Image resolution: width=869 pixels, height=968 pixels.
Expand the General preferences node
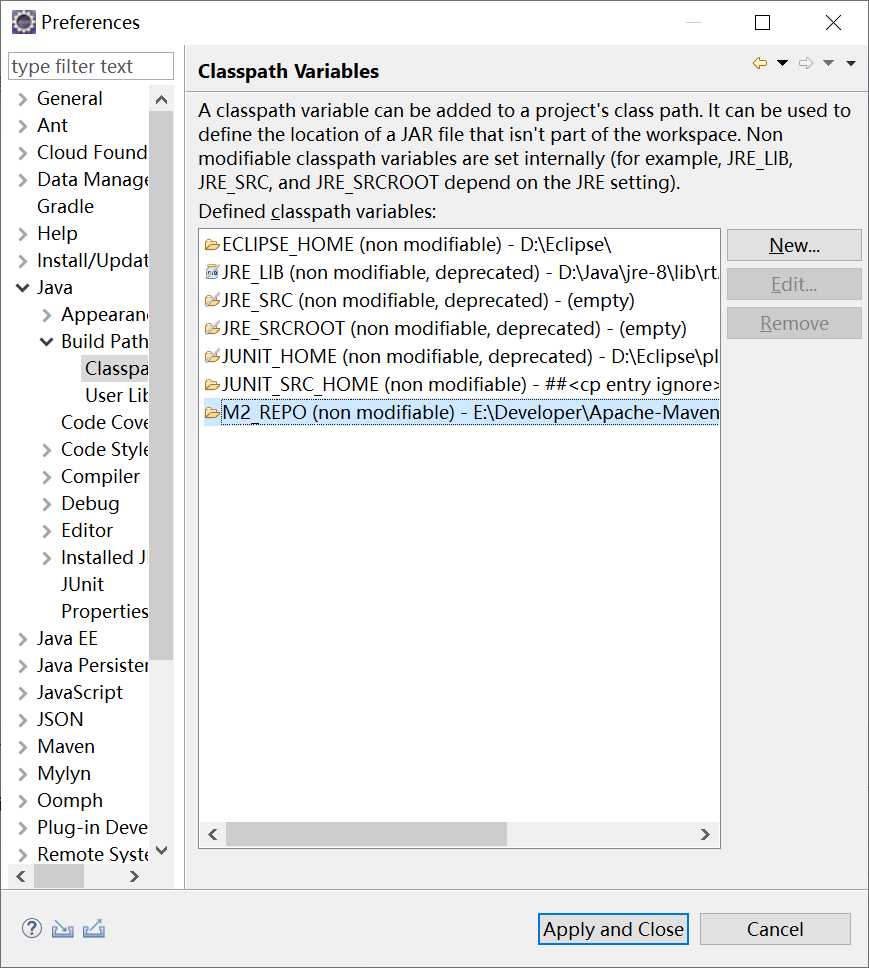pyautogui.click(x=23, y=99)
